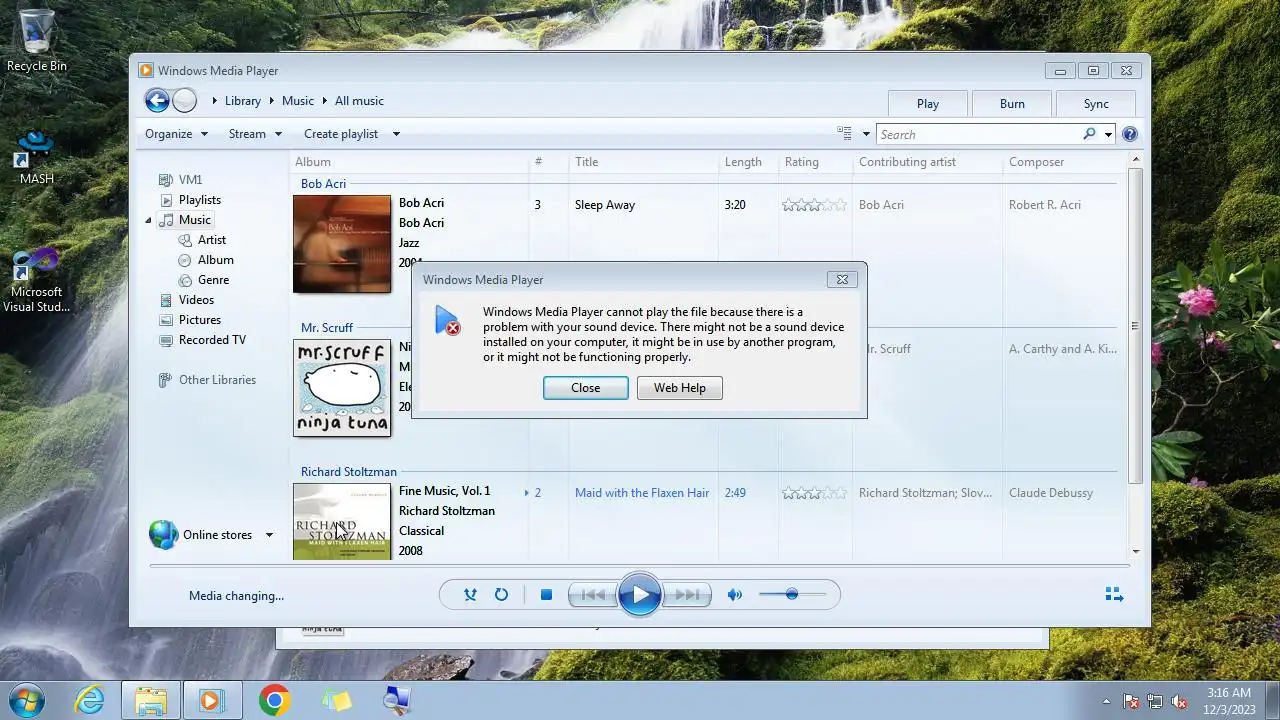Open the Stream menu
The height and width of the screenshot is (720, 1280).
click(x=255, y=134)
